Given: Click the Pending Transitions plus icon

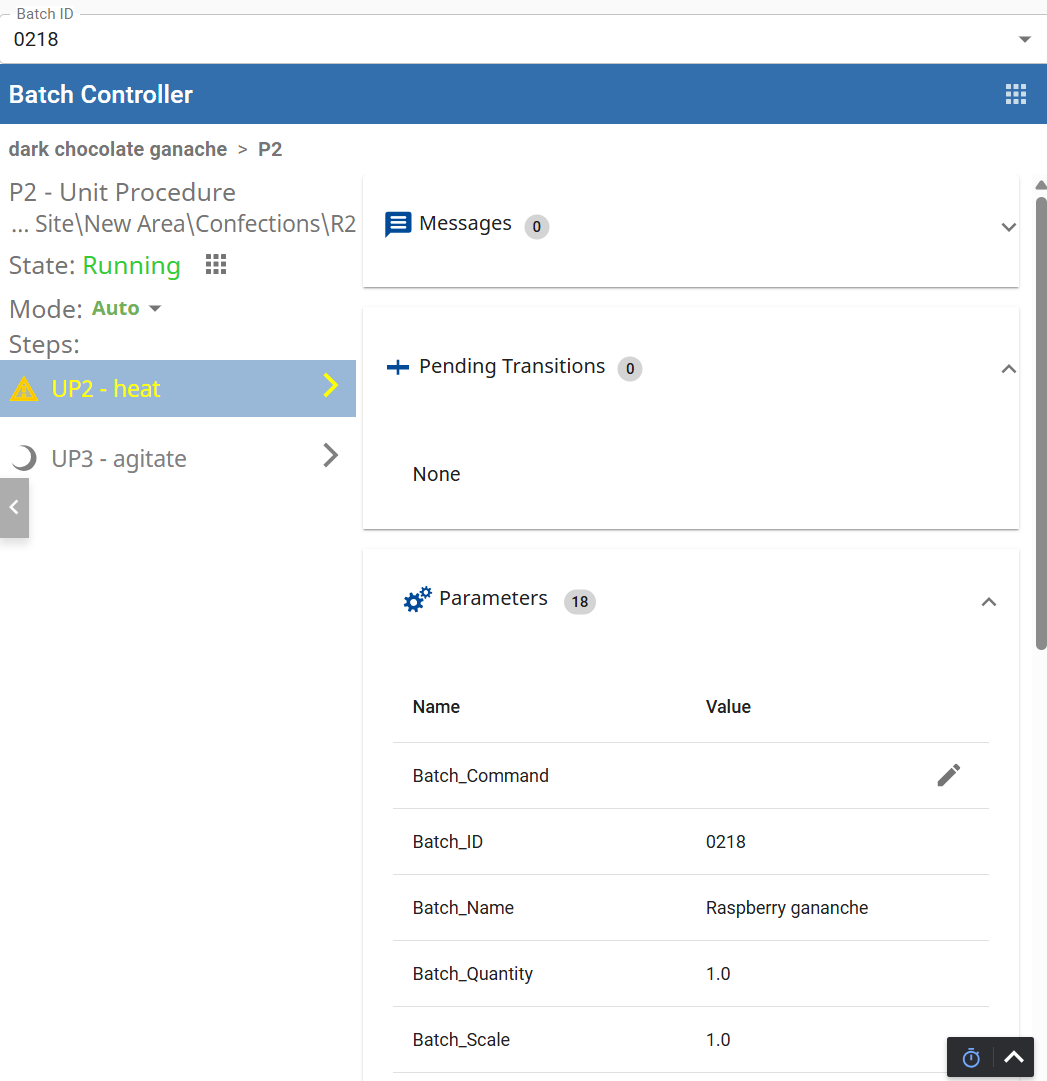Looking at the screenshot, I should tap(398, 368).
